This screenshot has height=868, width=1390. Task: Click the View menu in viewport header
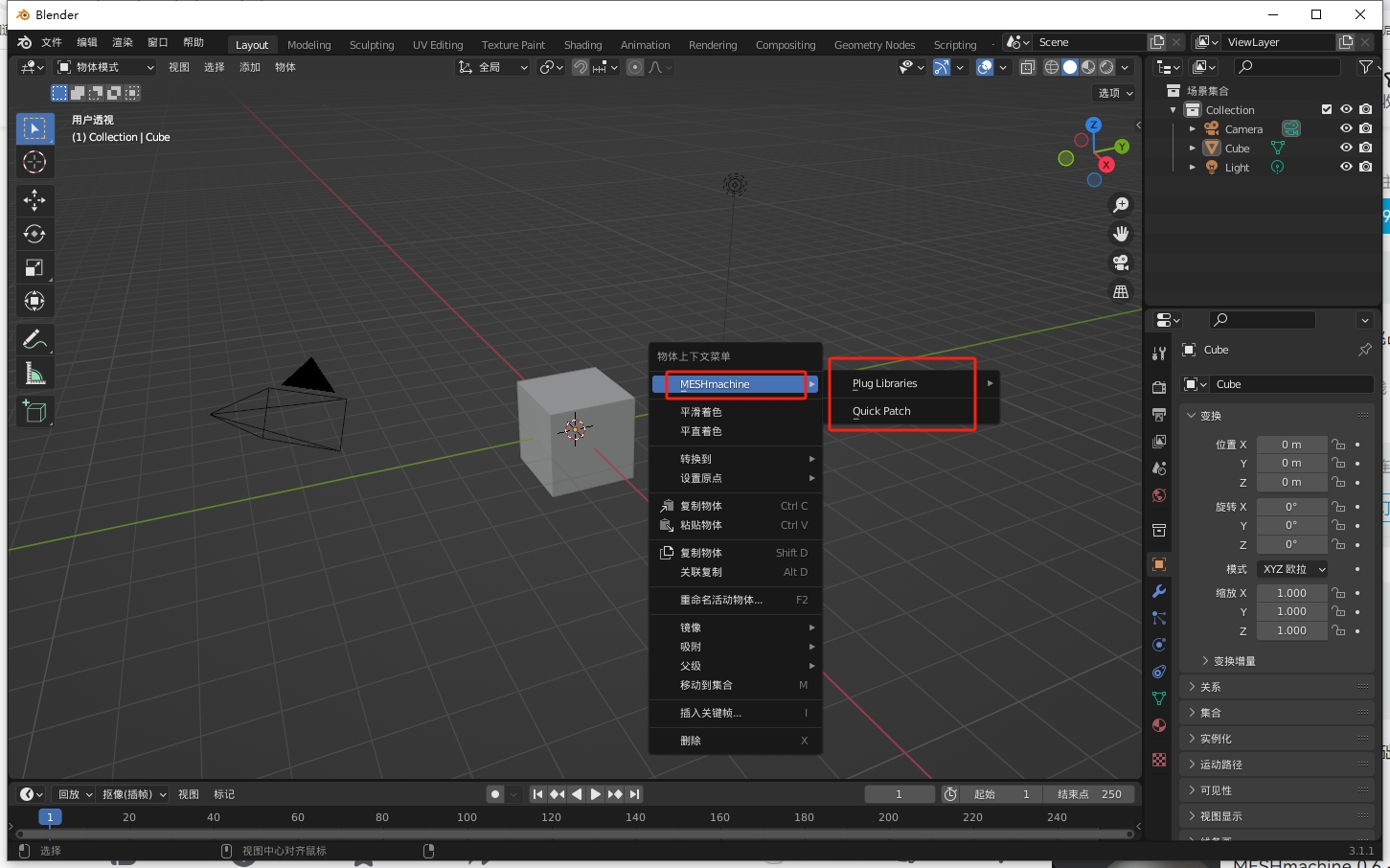(x=178, y=67)
